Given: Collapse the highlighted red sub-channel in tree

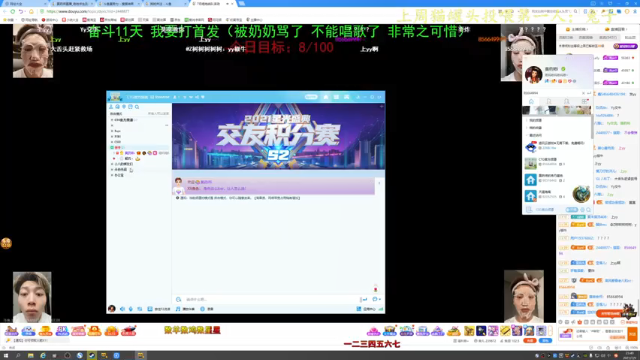Looking at the screenshot, I should point(112,147).
